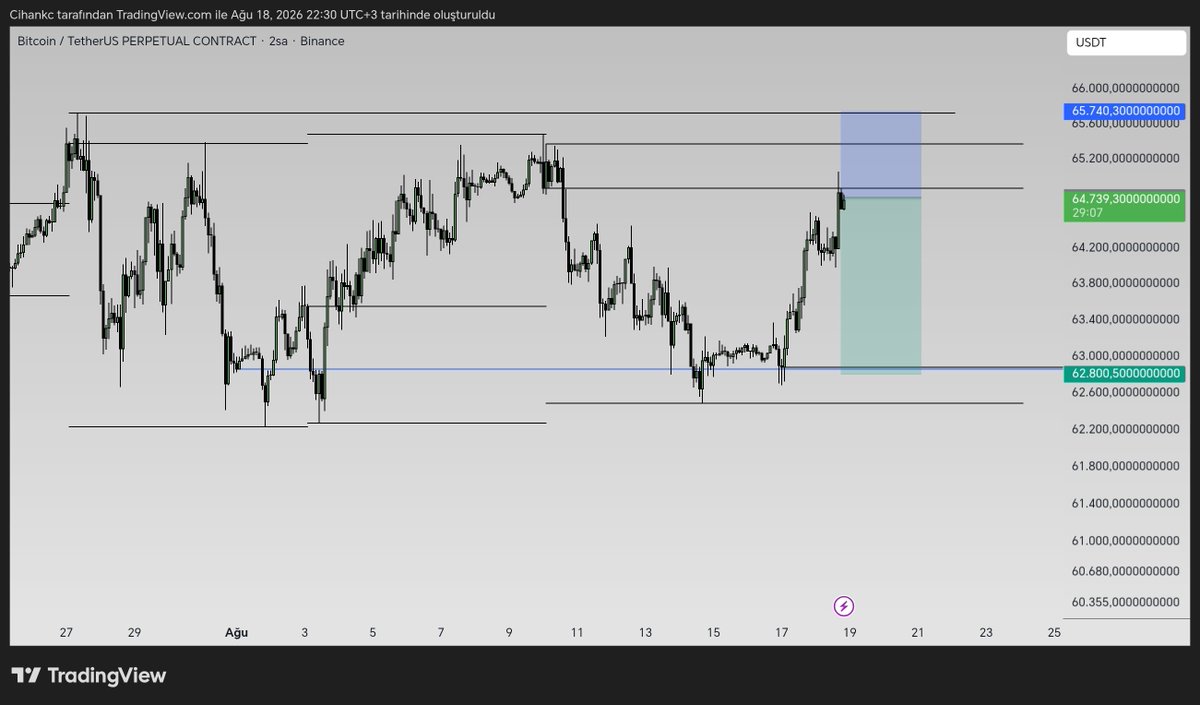Viewport: 1200px width, 705px height.
Task: Click the 63.000,0000000000 price axis label
Action: tap(1126, 356)
